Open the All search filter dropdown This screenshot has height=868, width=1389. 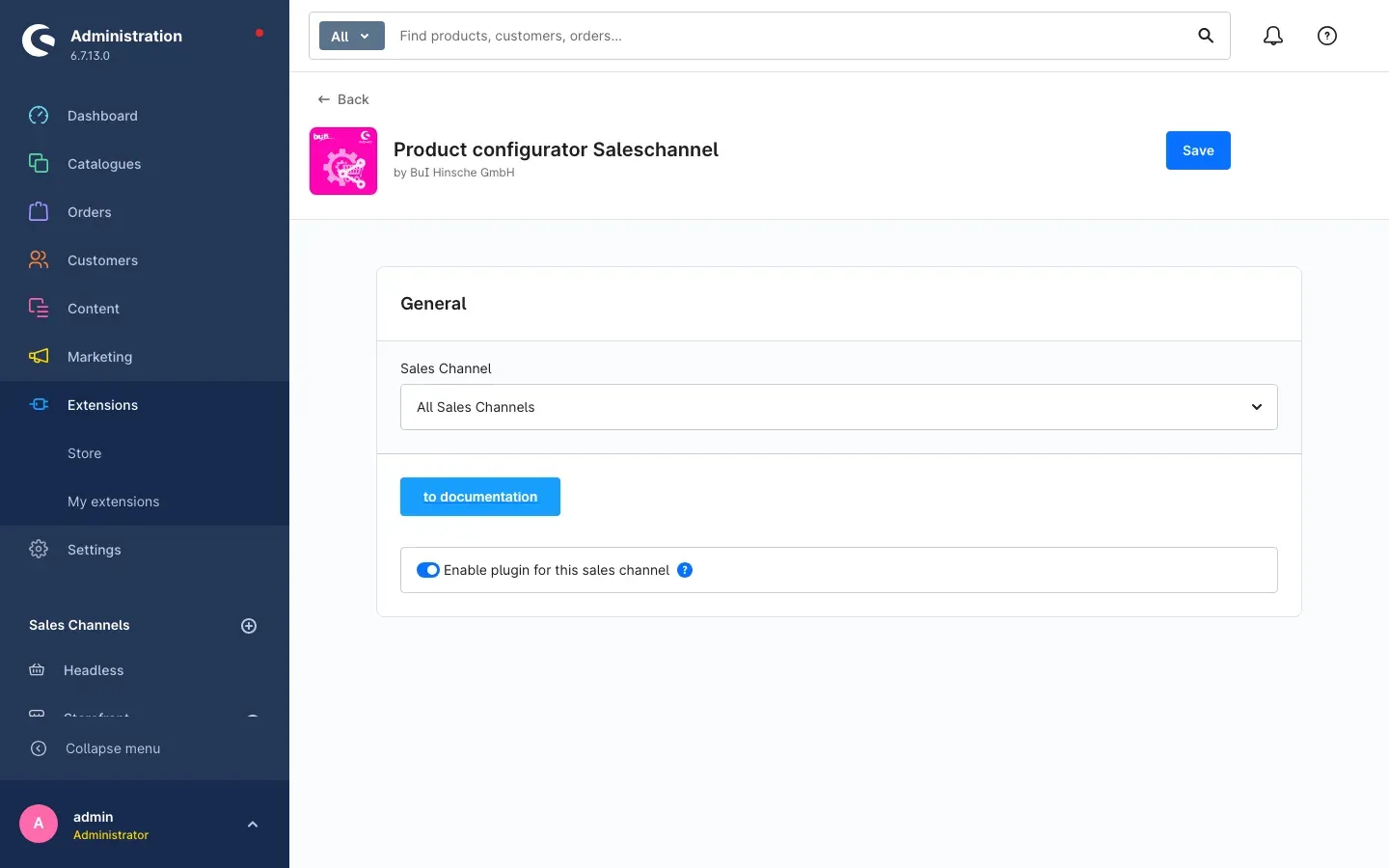coord(352,36)
